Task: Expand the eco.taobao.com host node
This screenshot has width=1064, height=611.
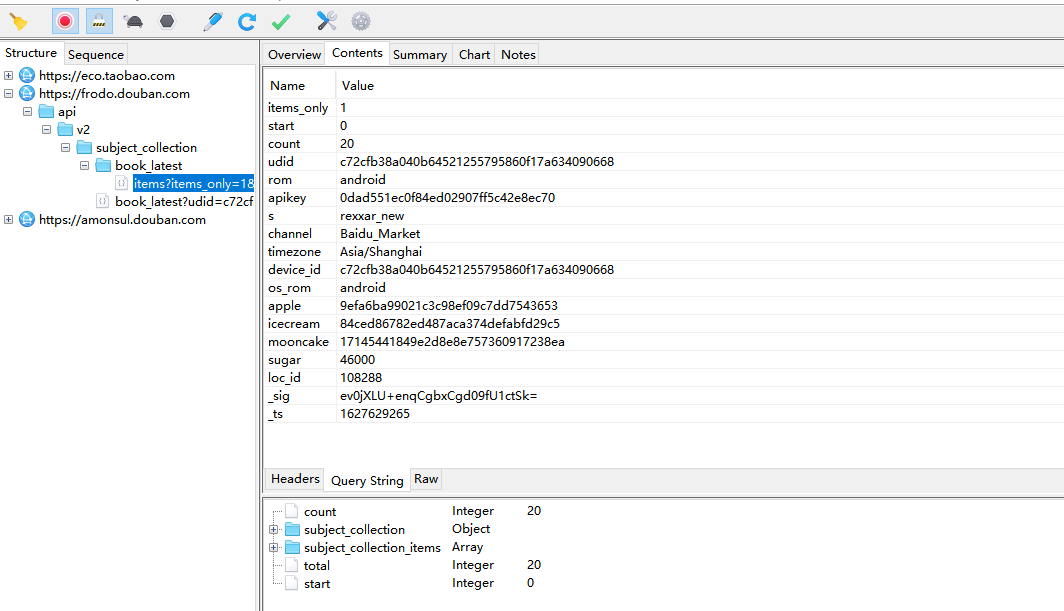Action: pyautogui.click(x=9, y=76)
